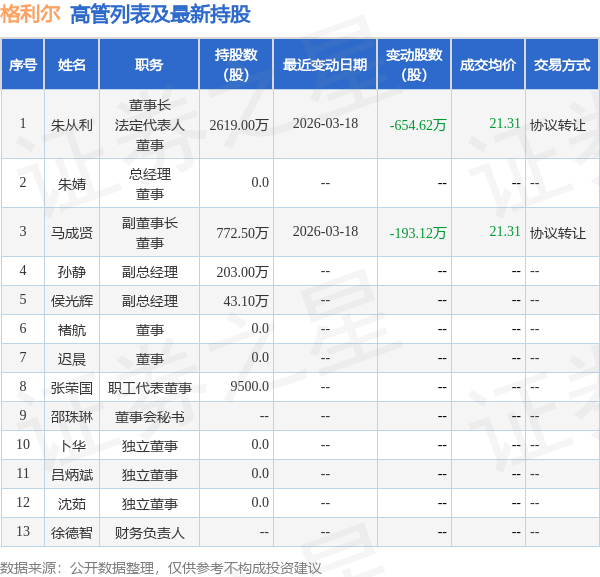Click the holding value 2619.00万

point(239,125)
